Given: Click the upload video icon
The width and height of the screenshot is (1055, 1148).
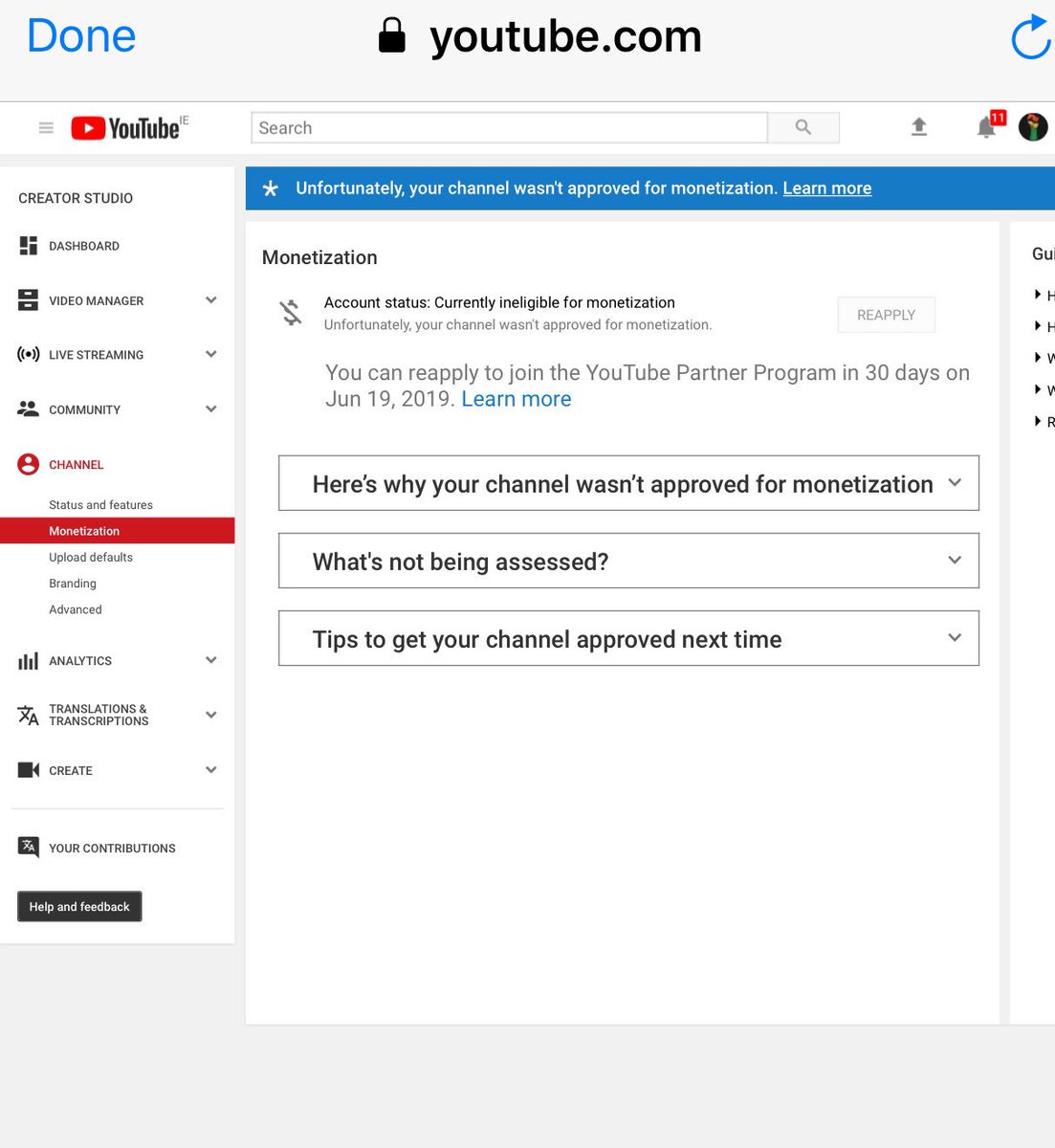Looking at the screenshot, I should point(919,126).
